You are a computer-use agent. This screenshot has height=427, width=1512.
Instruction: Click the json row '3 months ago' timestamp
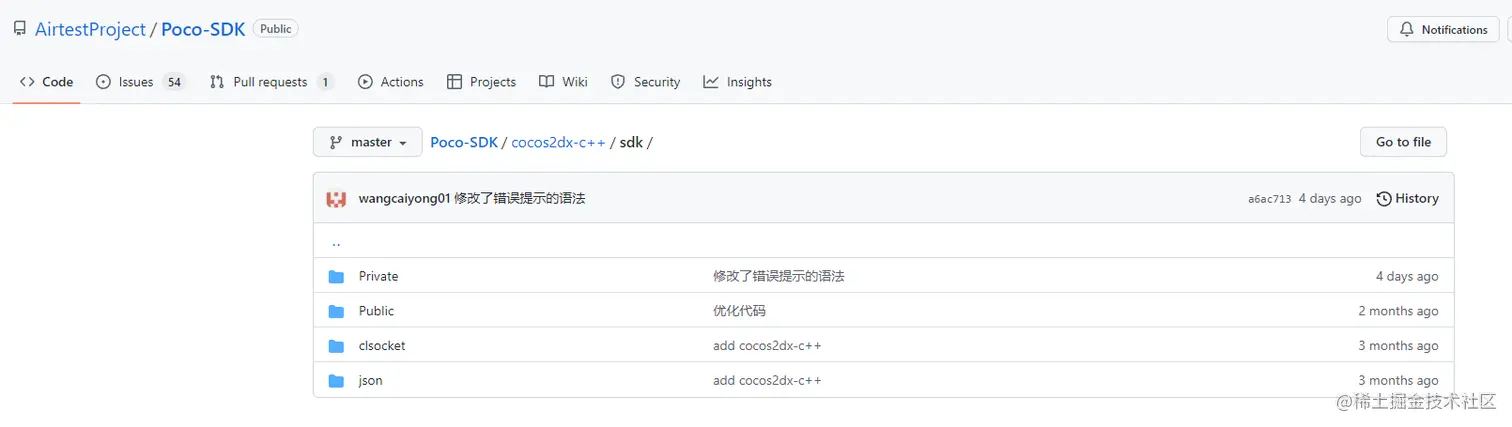tap(1398, 380)
